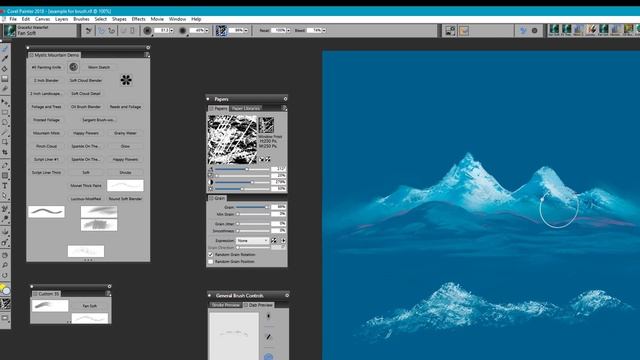
Task: Click the Fan Soft button in Custom panel
Action: (90, 306)
